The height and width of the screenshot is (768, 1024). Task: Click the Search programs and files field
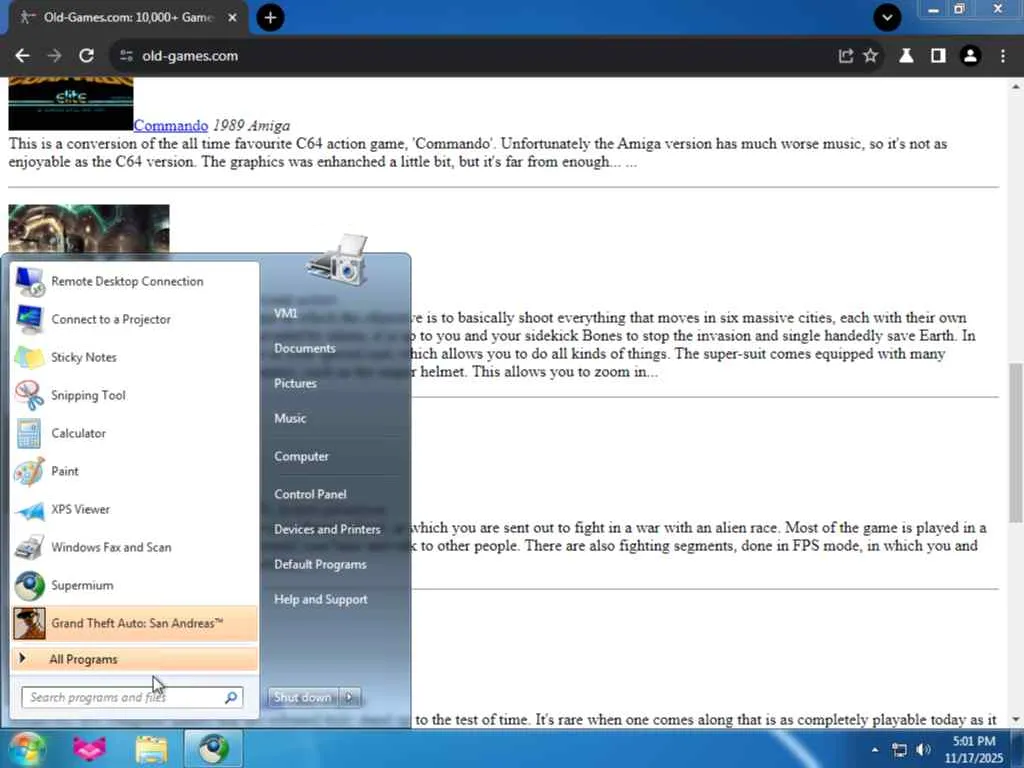[132, 697]
